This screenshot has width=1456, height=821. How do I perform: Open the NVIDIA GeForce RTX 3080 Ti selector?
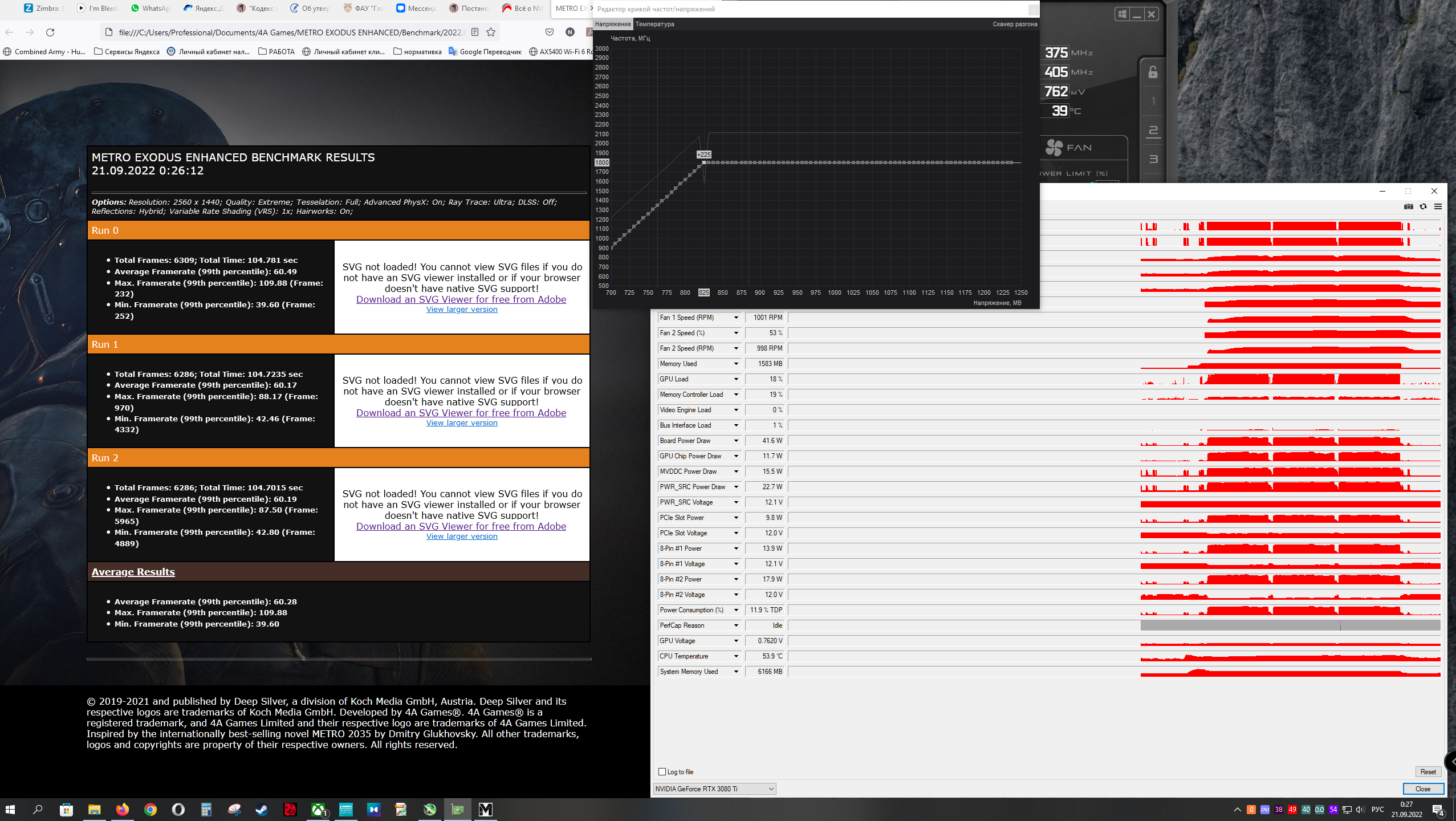pos(714,789)
